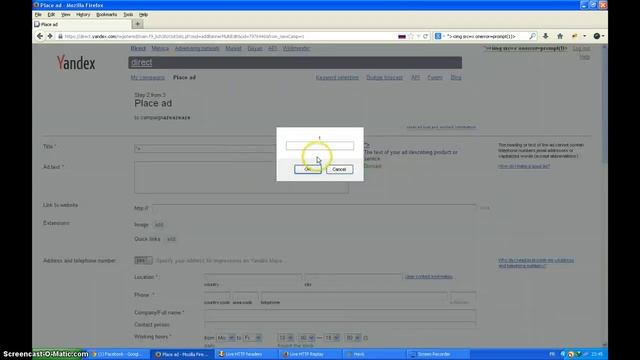The height and width of the screenshot is (360, 640).
Task: Click the round dark addon icon in toolbar
Action: [x=597, y=36]
